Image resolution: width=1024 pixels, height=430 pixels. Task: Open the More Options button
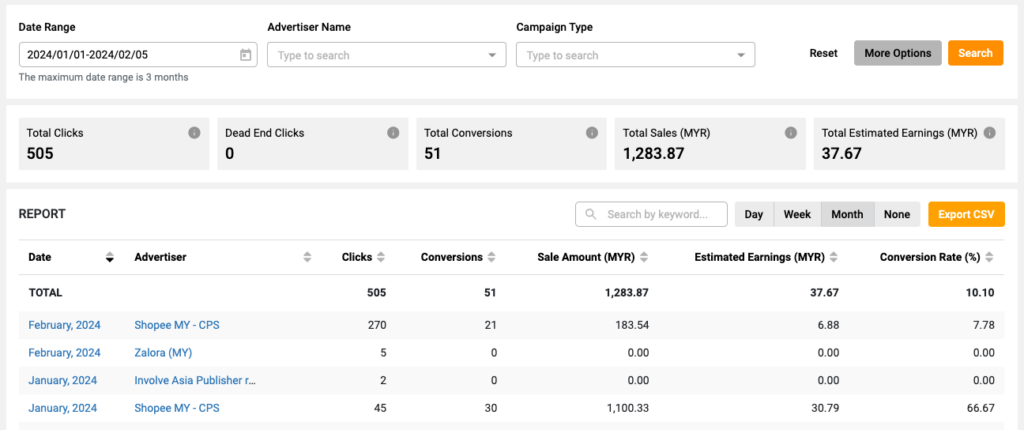tap(897, 53)
